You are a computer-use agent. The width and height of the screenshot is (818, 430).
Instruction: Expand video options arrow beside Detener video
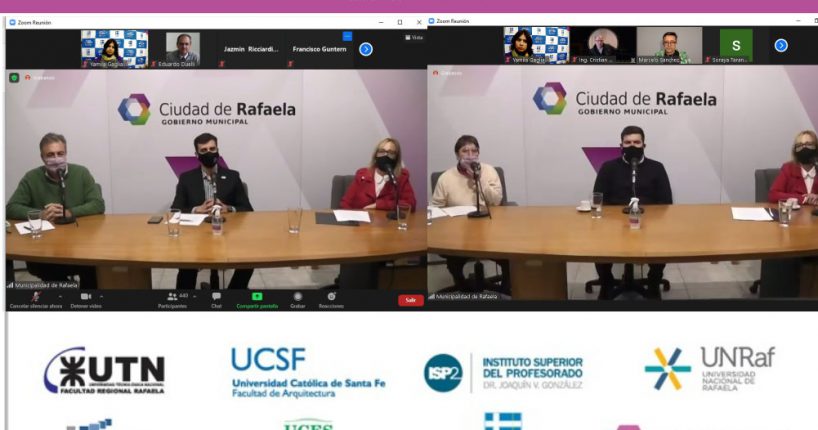point(100,296)
